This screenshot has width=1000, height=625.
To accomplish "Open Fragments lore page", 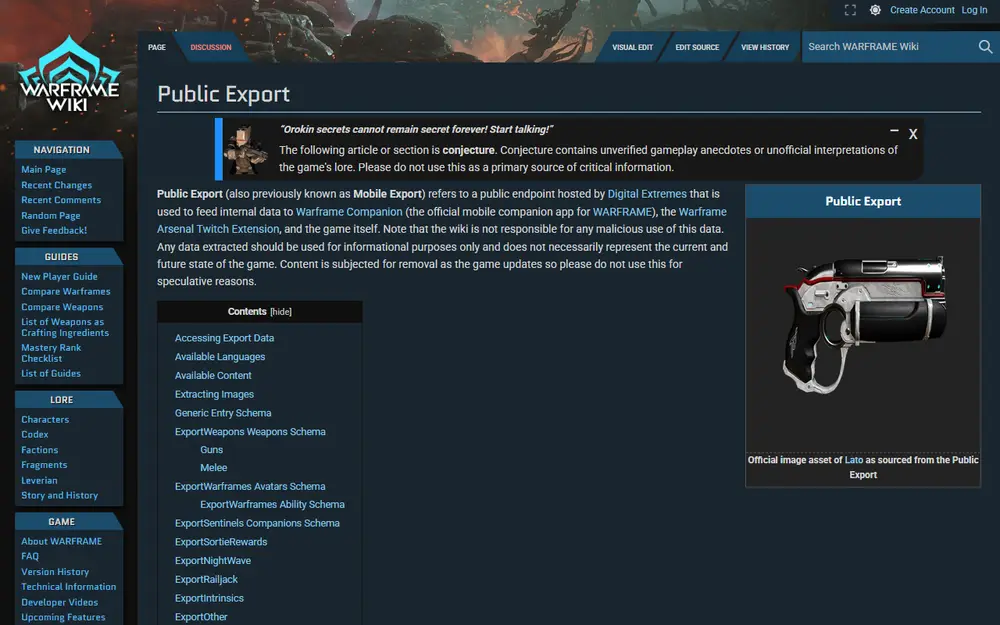I will click(44, 466).
